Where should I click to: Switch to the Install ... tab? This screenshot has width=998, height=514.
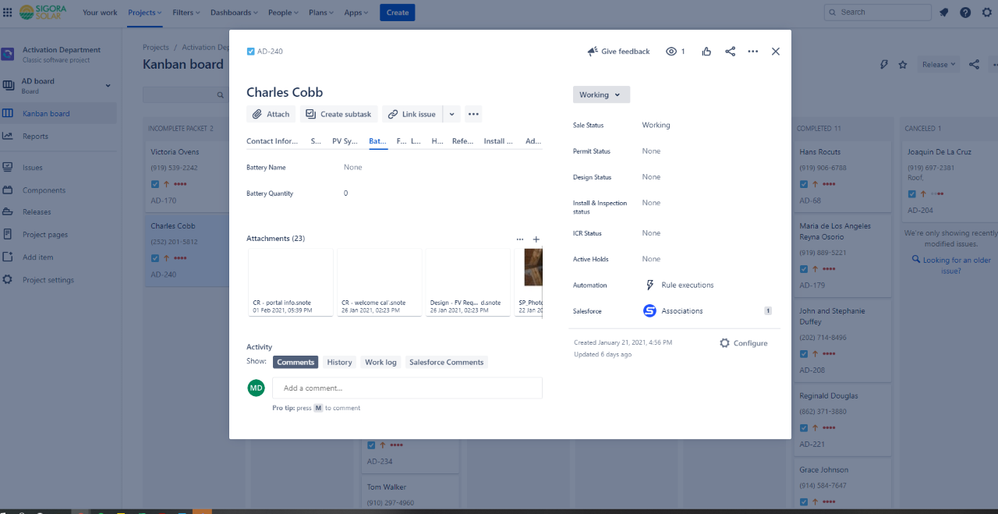(x=498, y=141)
